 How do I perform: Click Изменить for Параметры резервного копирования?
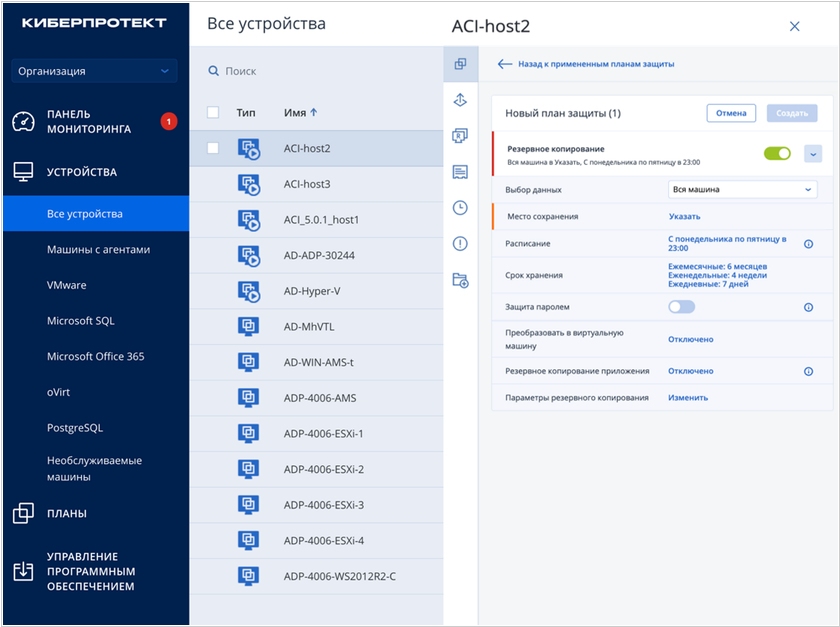point(688,398)
